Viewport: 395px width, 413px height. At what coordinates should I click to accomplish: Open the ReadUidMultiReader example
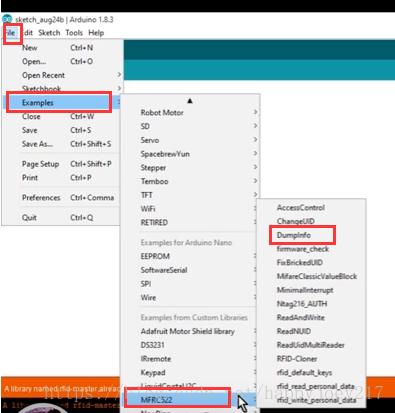coord(311,345)
